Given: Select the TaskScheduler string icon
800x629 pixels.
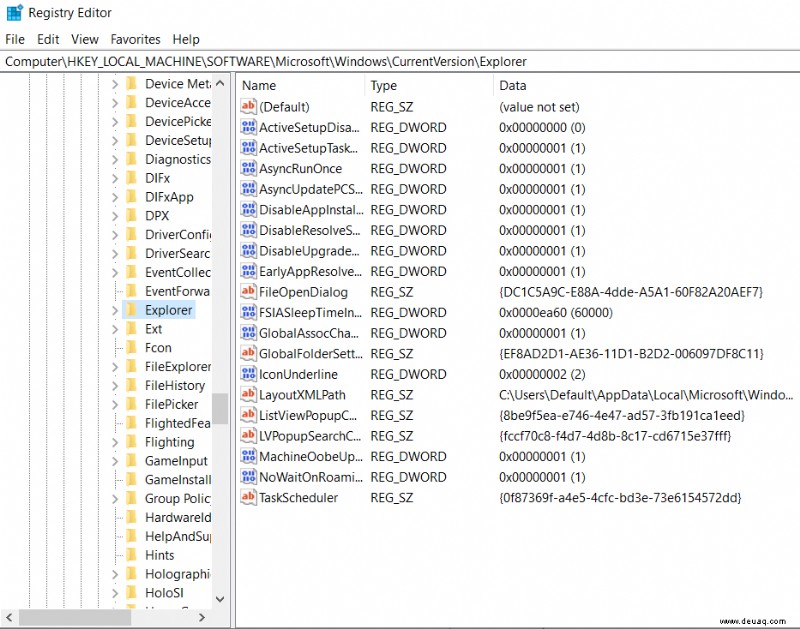Looking at the screenshot, I should pos(248,497).
